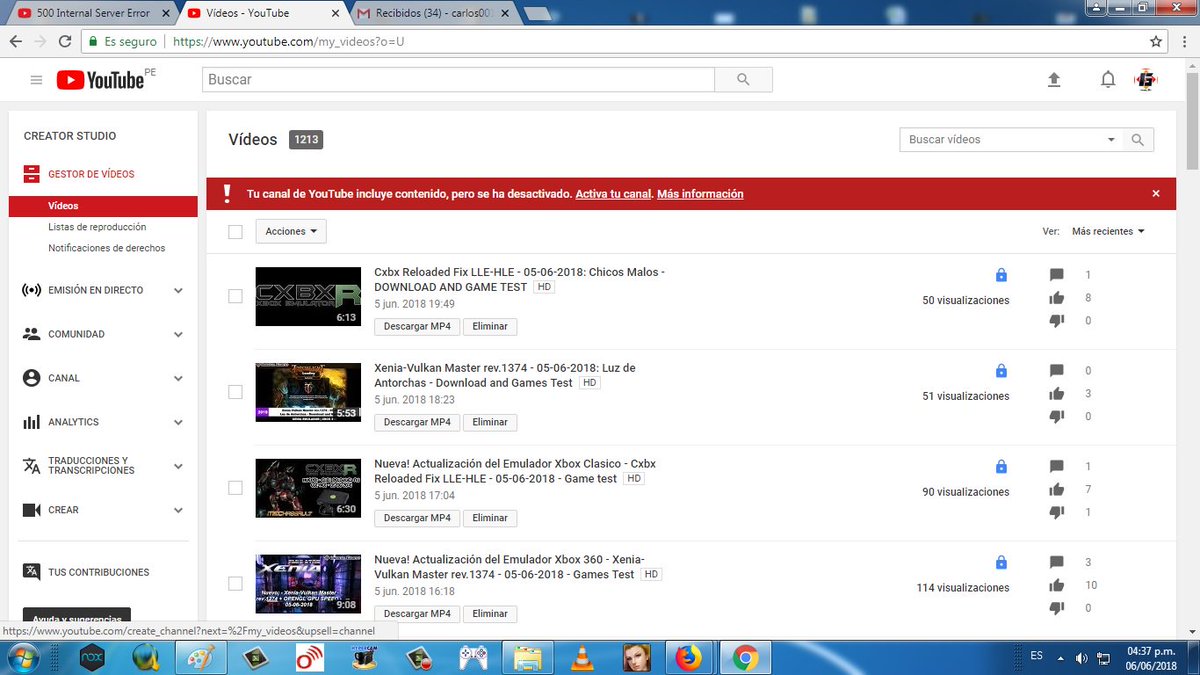Download MP4 of Chicos Malos video
The image size is (1200, 675).
tap(417, 326)
